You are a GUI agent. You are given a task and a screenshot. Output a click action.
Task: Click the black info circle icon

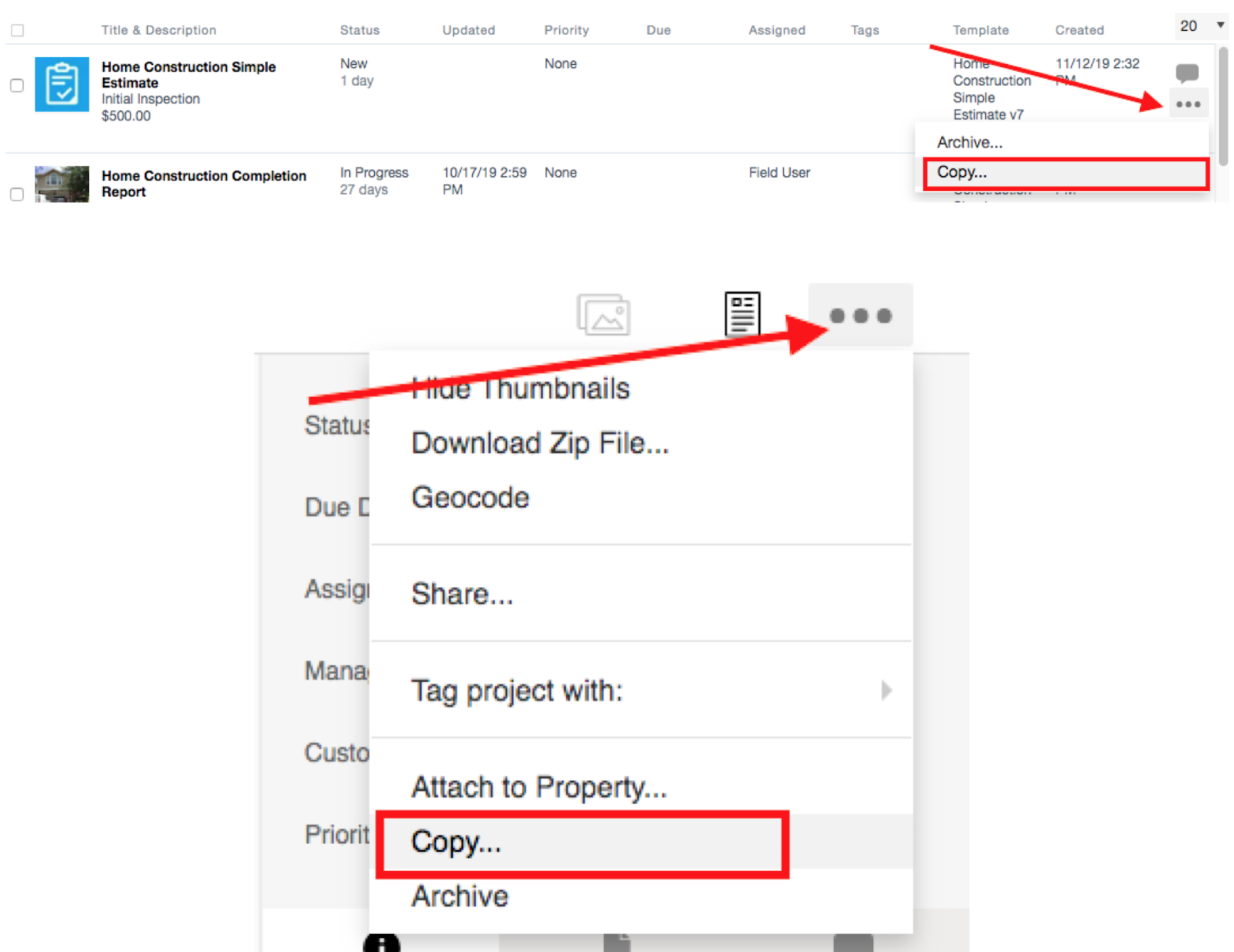click(x=382, y=943)
